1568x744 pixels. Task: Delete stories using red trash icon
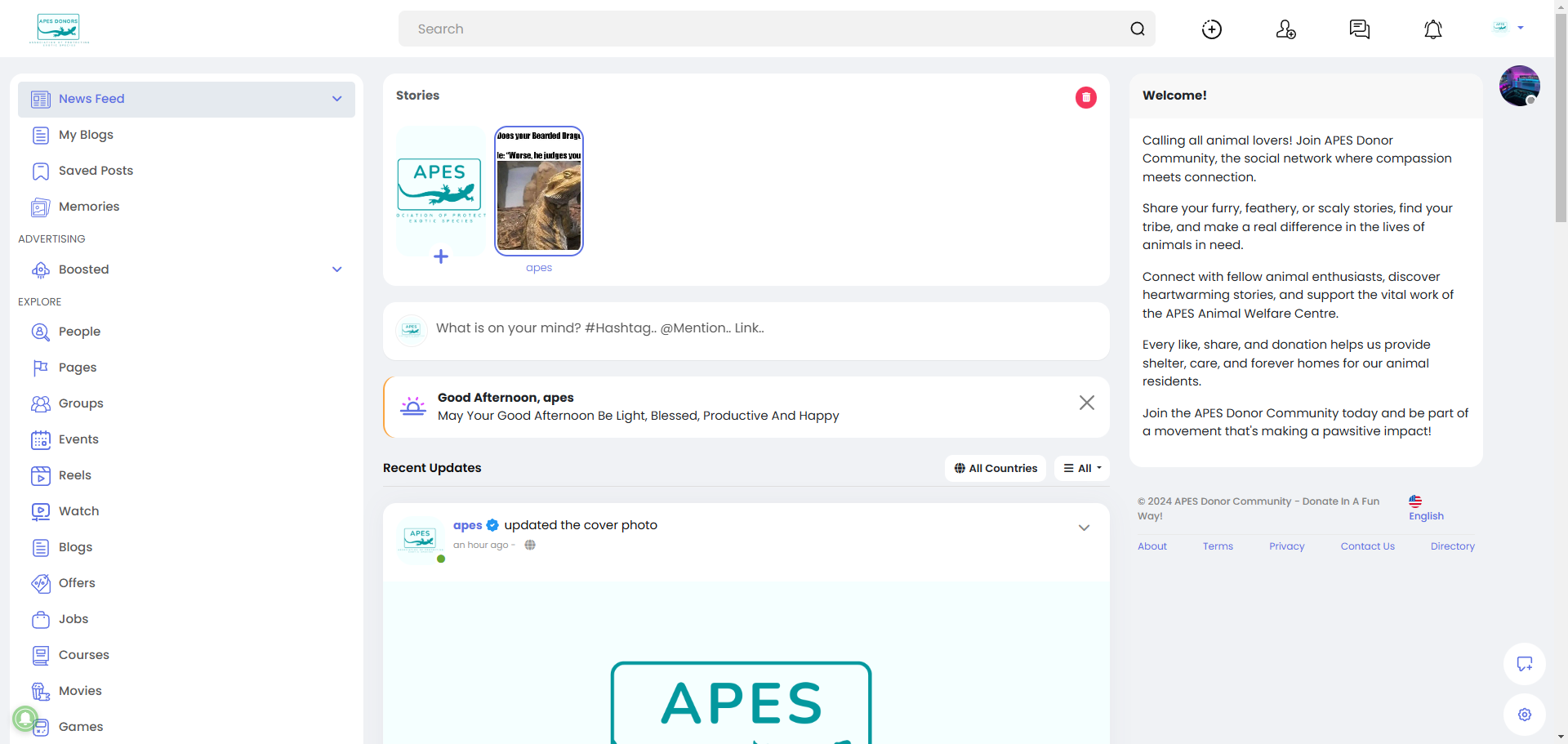click(x=1085, y=97)
